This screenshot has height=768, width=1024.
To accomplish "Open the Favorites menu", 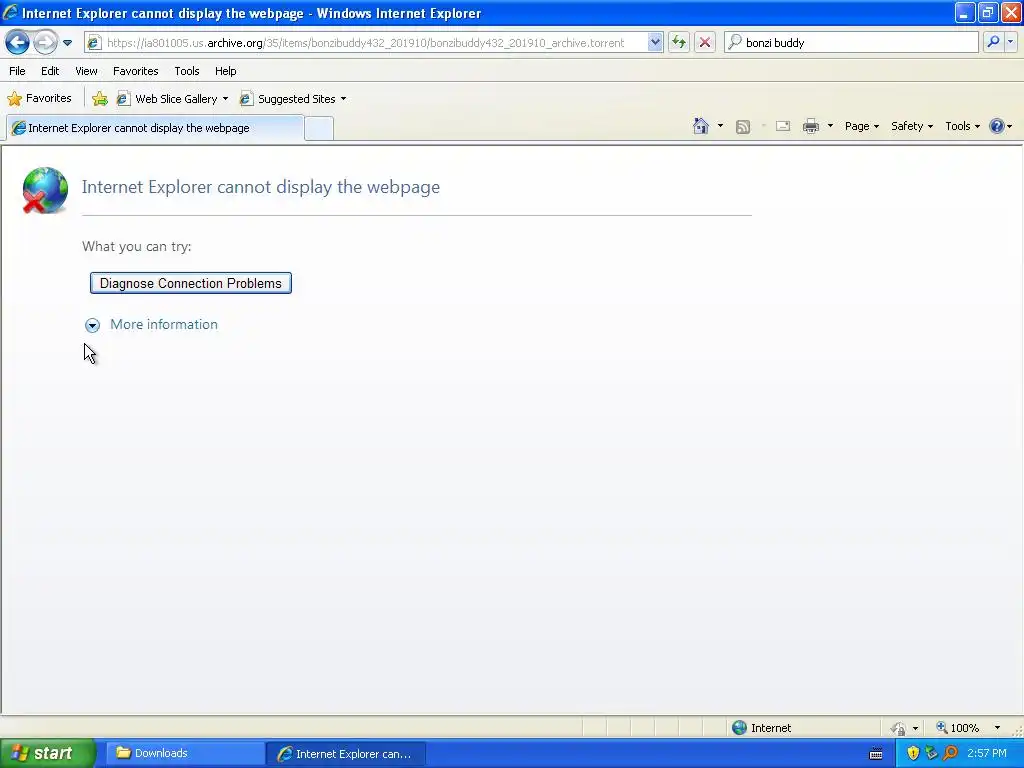I will click(x=135, y=71).
